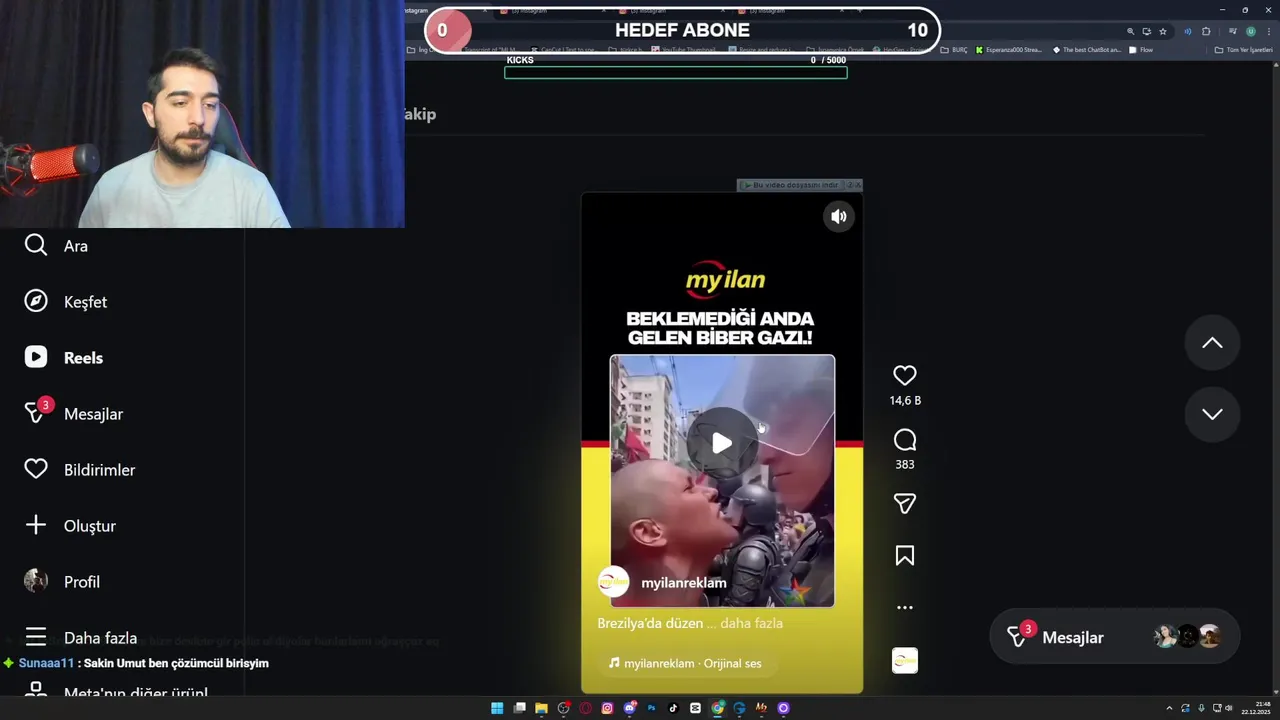The image size is (1280, 720).
Task: Open Chrome extensions puzzle icon
Action: (x=1206, y=31)
